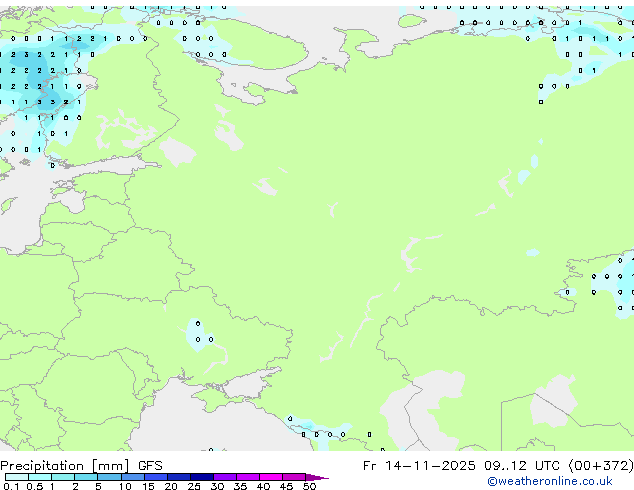The image size is (634, 490).
Task: Click the 1–2 mm legend color swatch
Action: (63, 477)
